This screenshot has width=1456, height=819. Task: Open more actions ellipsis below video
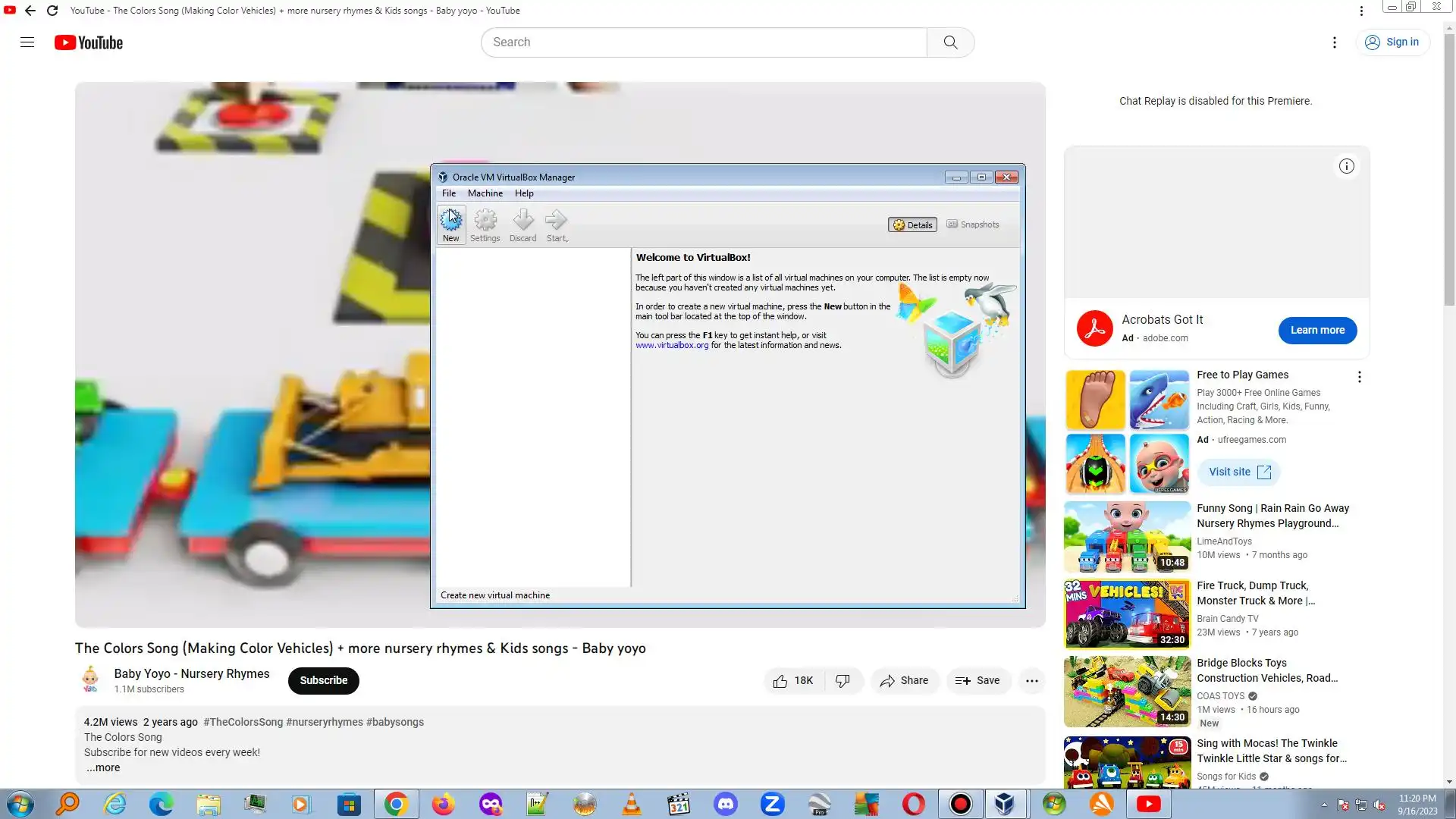pyautogui.click(x=1031, y=681)
